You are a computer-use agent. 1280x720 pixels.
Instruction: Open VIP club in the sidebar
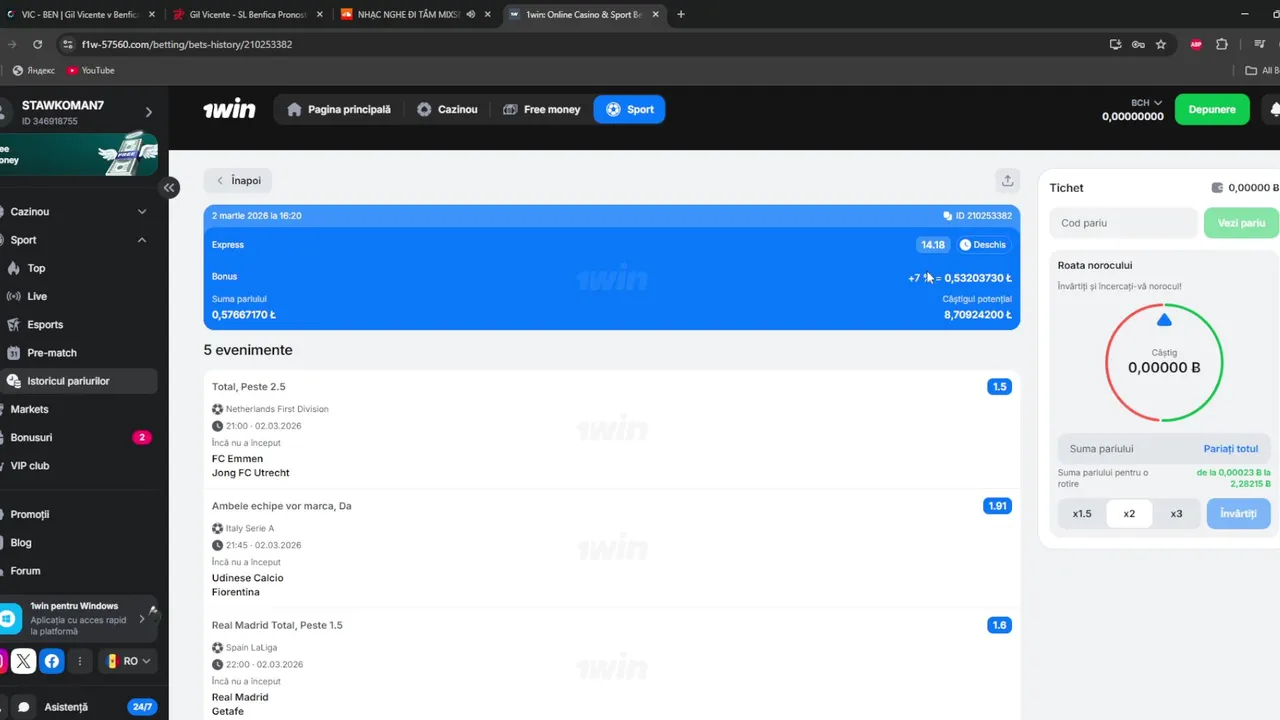pos(79,465)
